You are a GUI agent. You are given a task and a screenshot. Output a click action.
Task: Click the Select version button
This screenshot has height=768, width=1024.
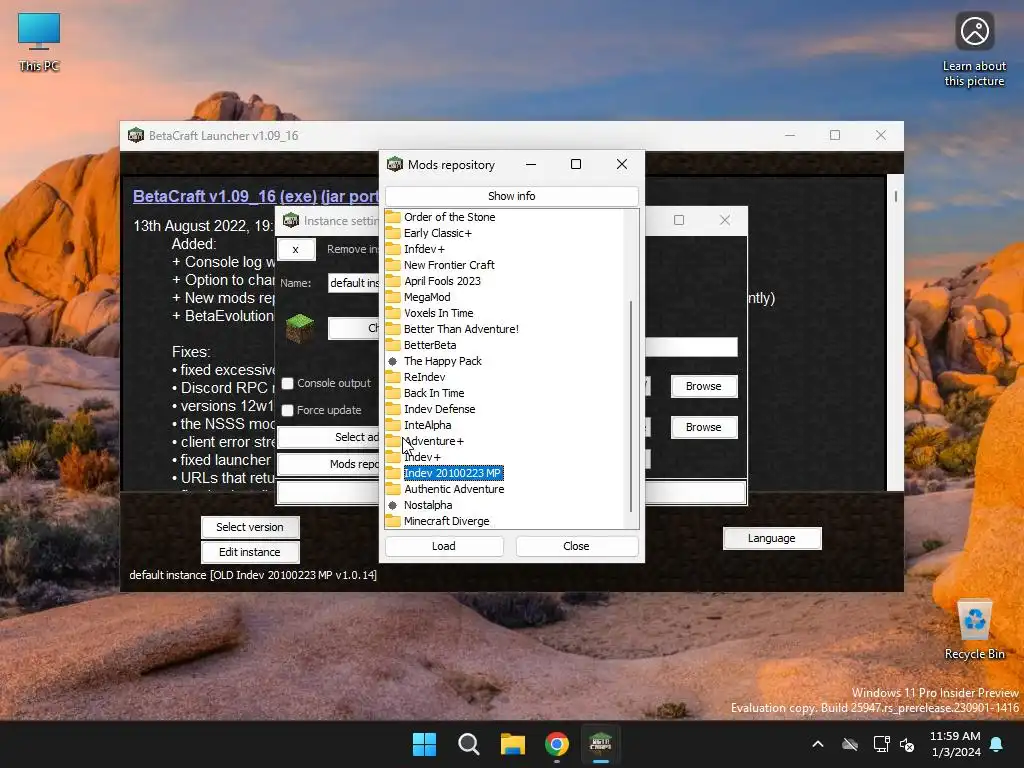pyautogui.click(x=250, y=527)
